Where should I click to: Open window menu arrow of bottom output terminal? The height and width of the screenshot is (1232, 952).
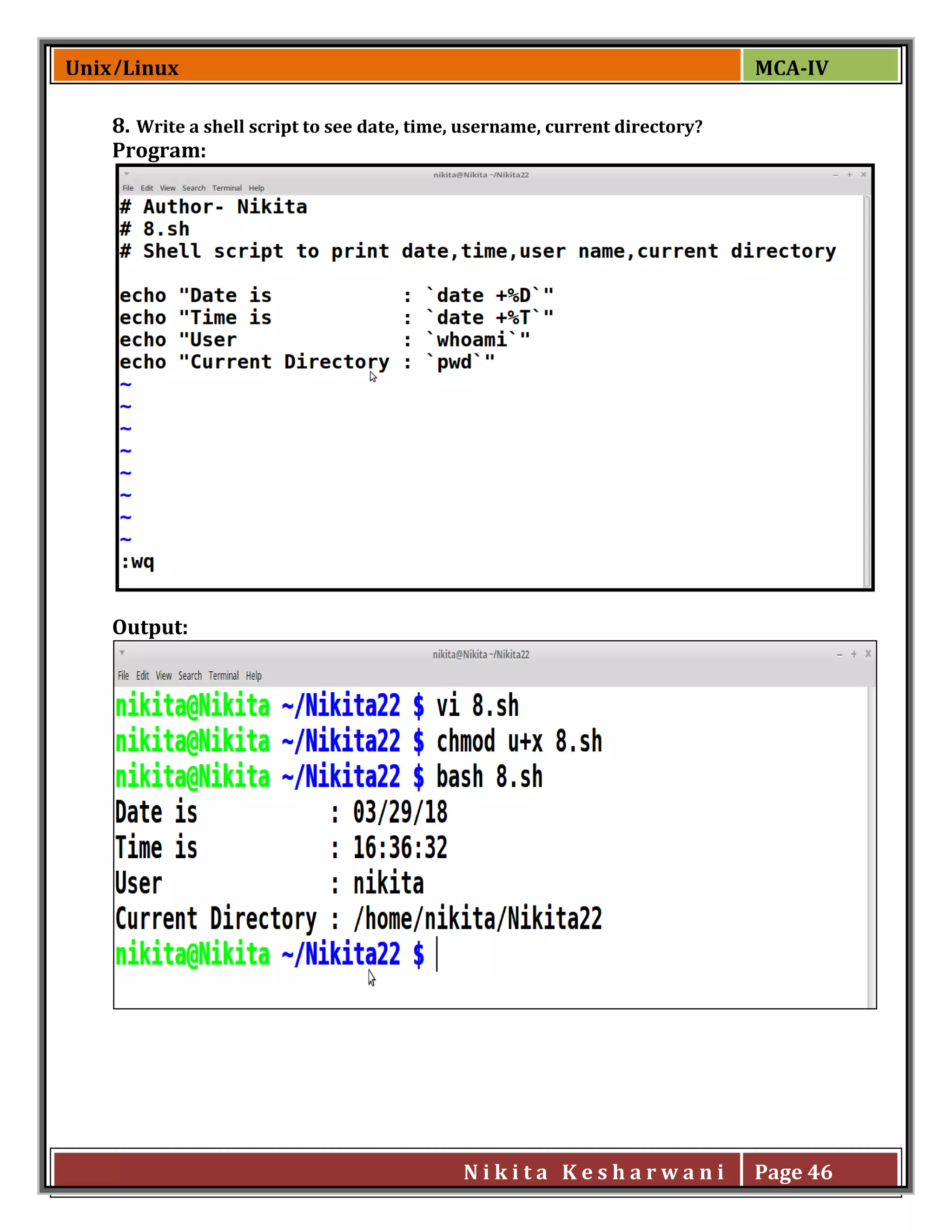click(122, 653)
